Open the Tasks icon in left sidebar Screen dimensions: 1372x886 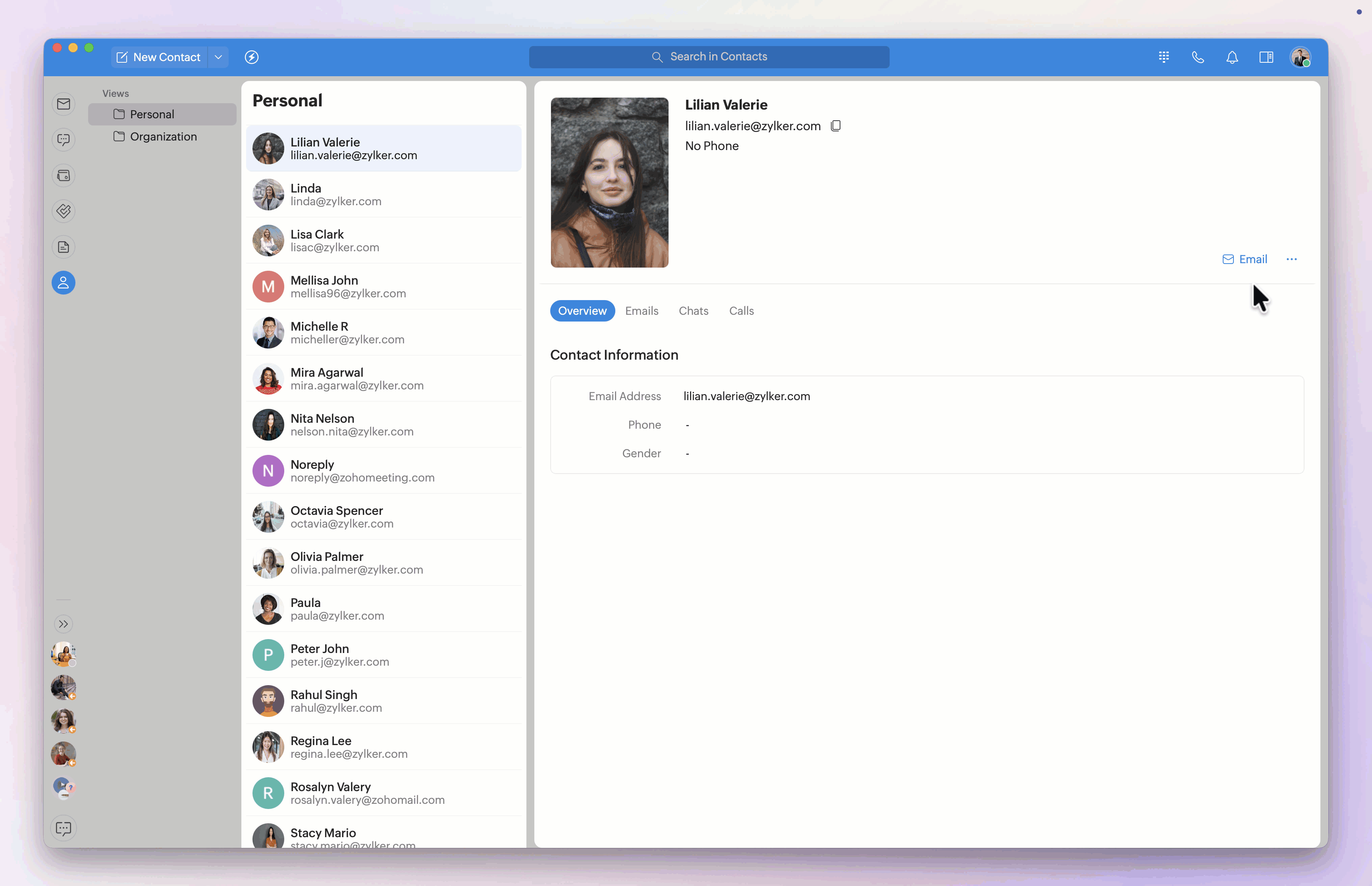click(63, 211)
